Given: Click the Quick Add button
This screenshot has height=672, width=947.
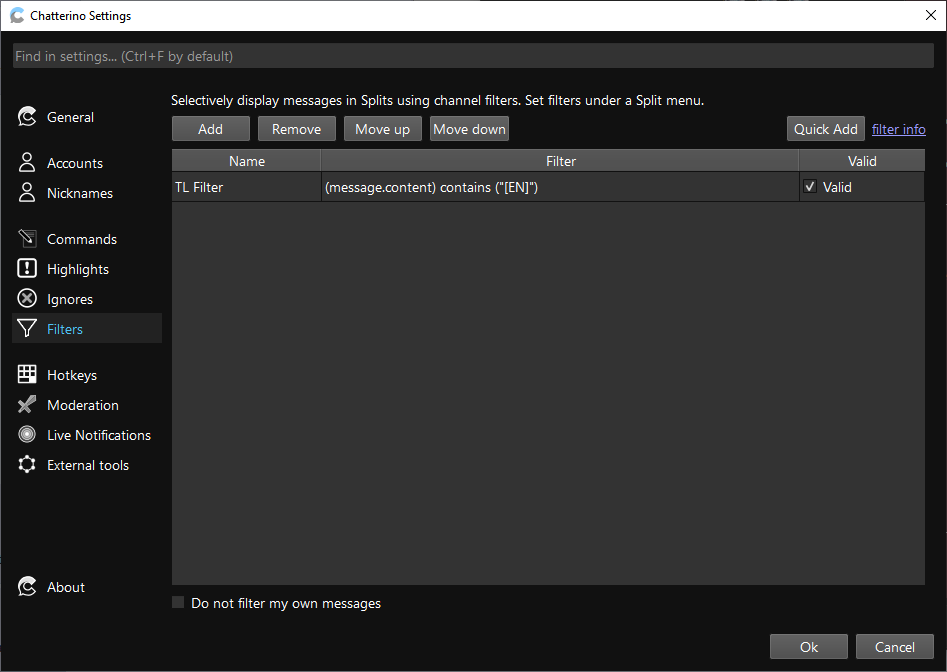Looking at the screenshot, I should (826, 129).
